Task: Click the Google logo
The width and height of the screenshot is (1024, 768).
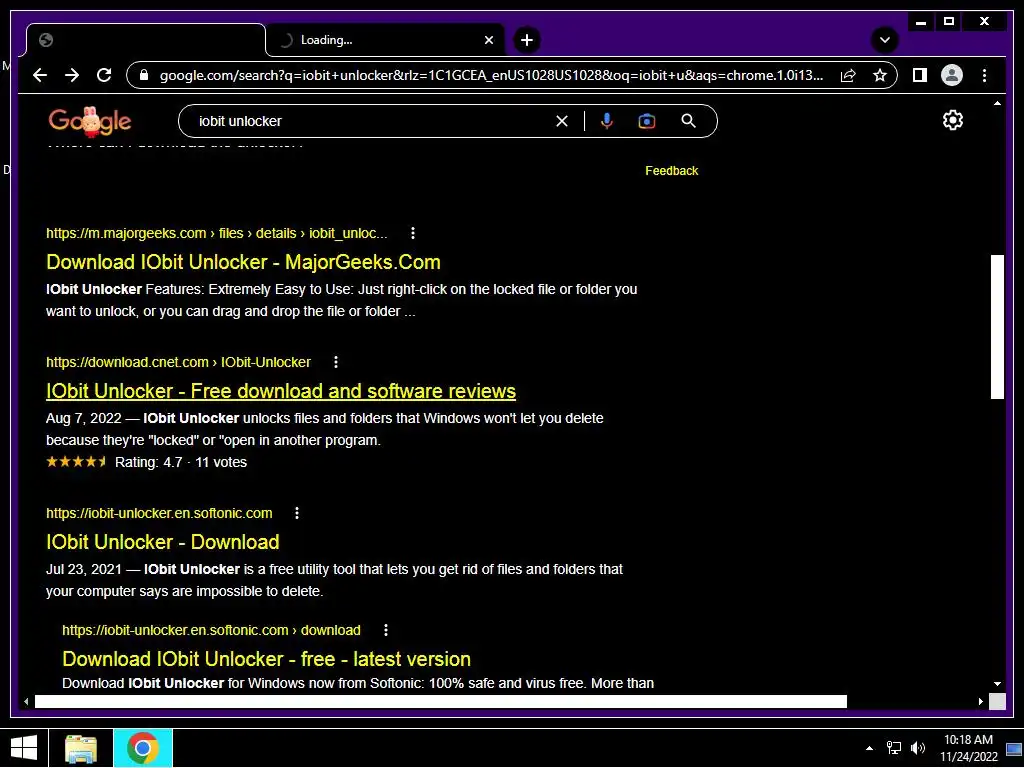Action: 89,121
